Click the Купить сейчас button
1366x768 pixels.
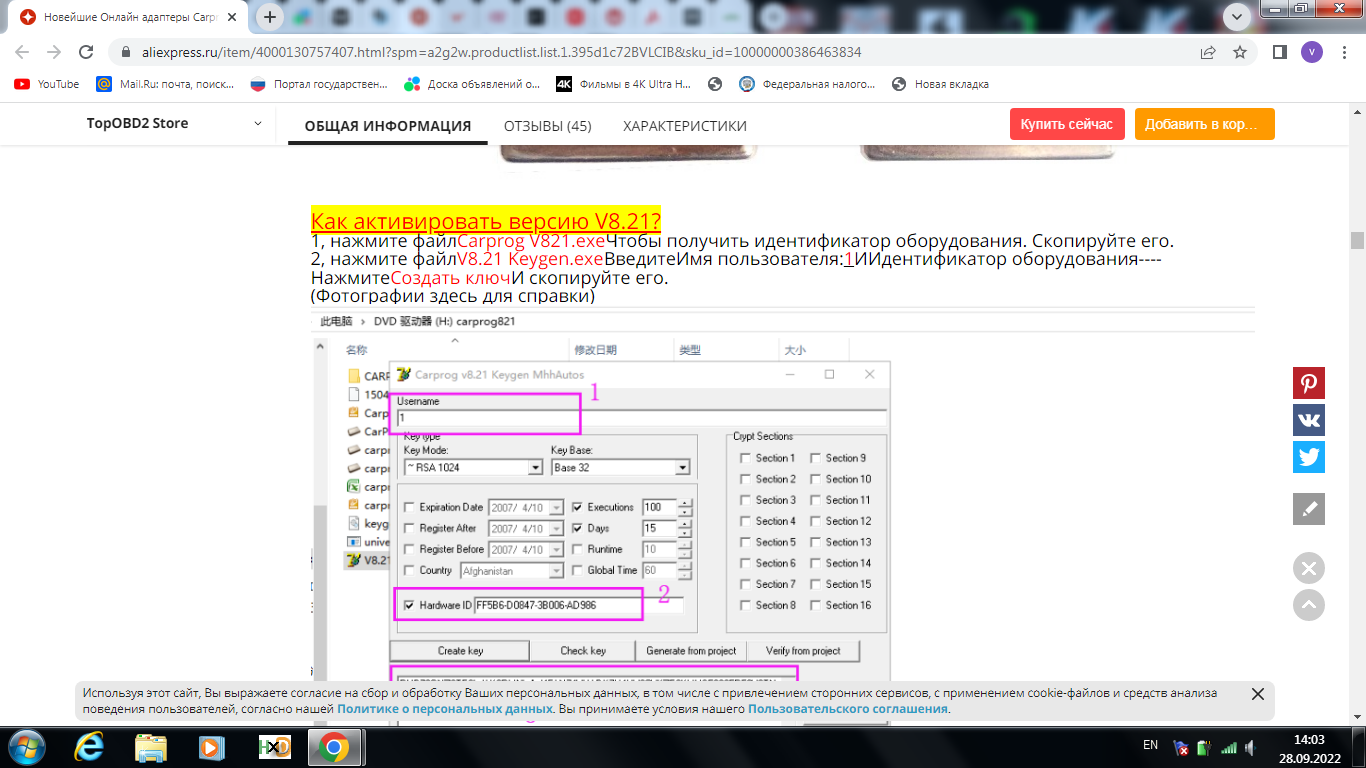click(x=1067, y=124)
